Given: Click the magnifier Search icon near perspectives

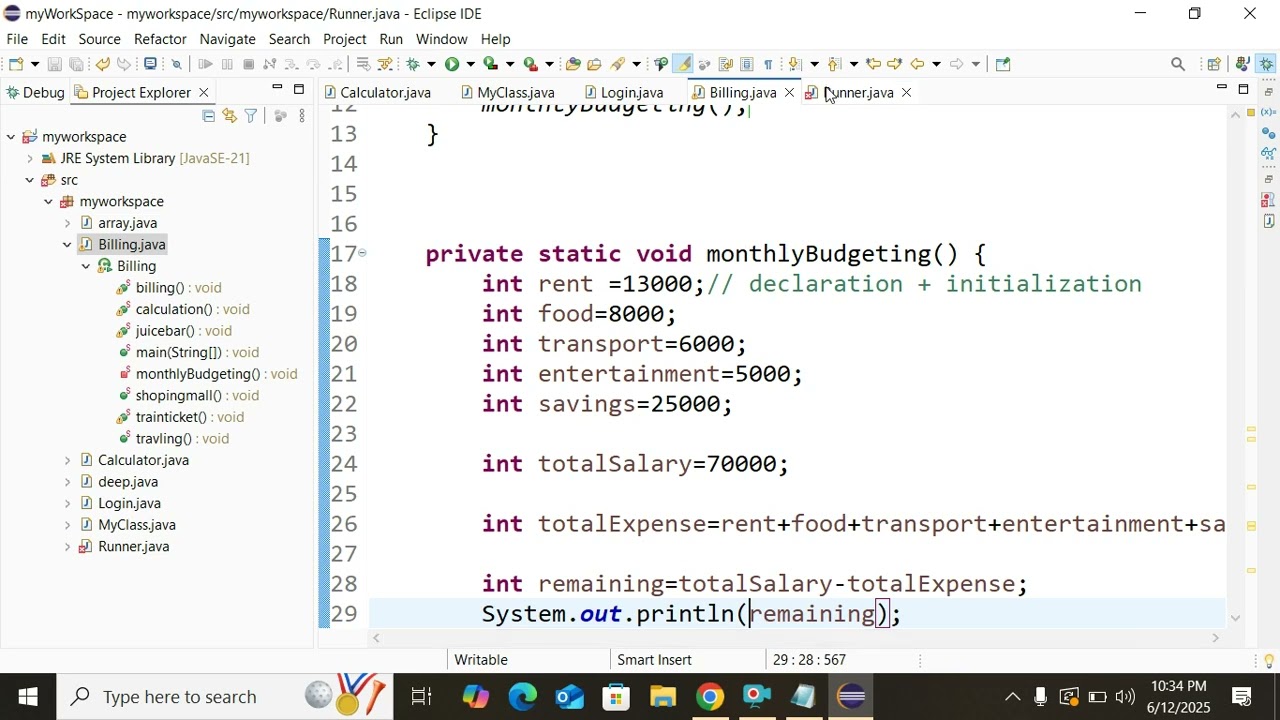Looking at the screenshot, I should coord(1178,64).
